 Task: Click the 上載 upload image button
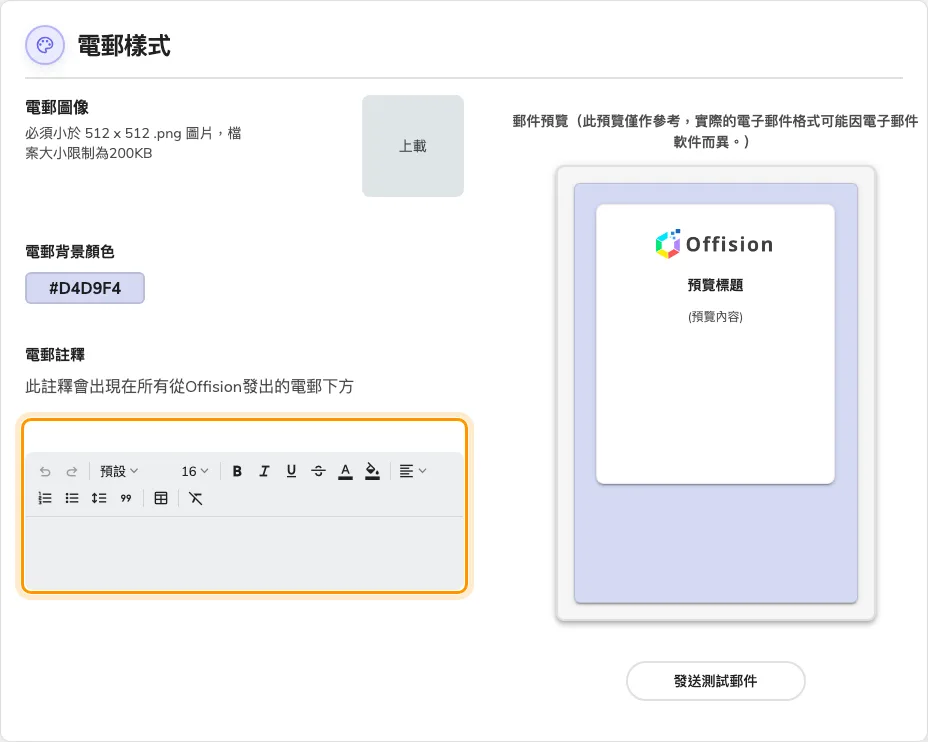point(413,146)
